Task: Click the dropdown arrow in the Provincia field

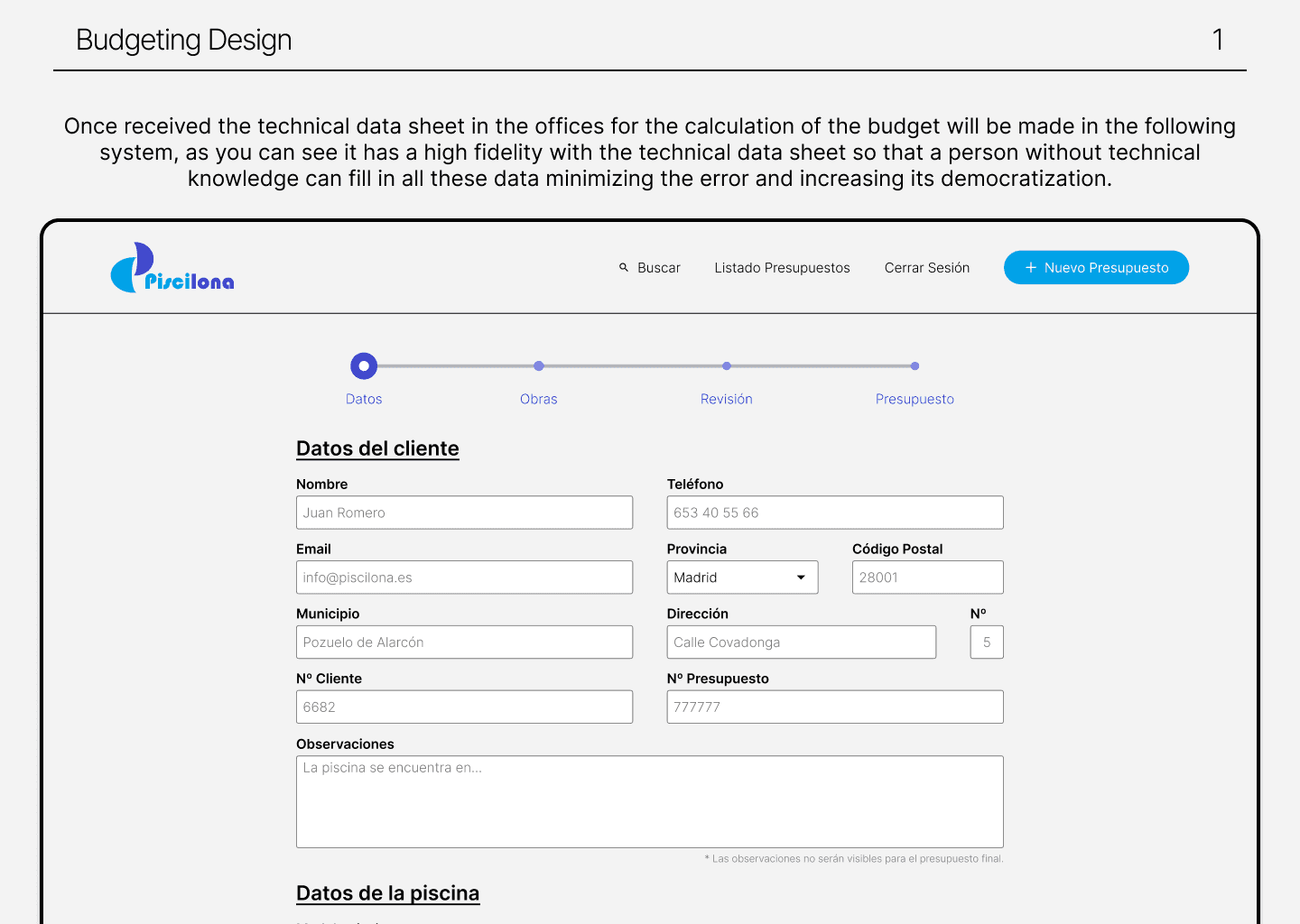Action: 800,577
